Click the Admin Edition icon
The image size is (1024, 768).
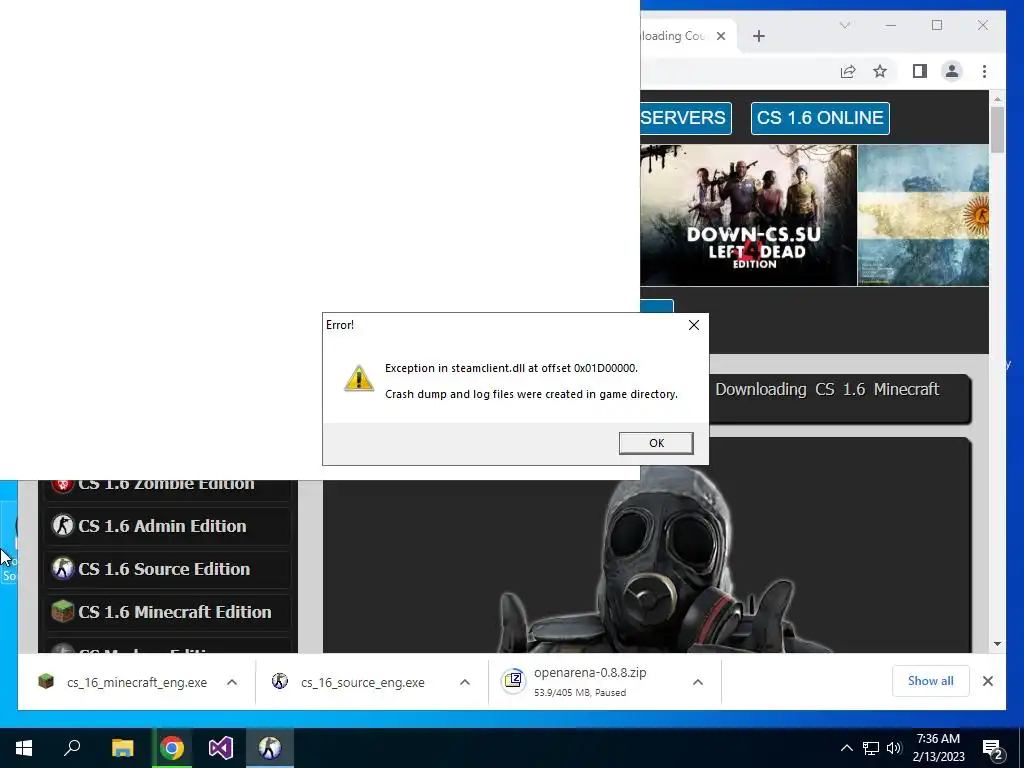pyautogui.click(x=63, y=526)
